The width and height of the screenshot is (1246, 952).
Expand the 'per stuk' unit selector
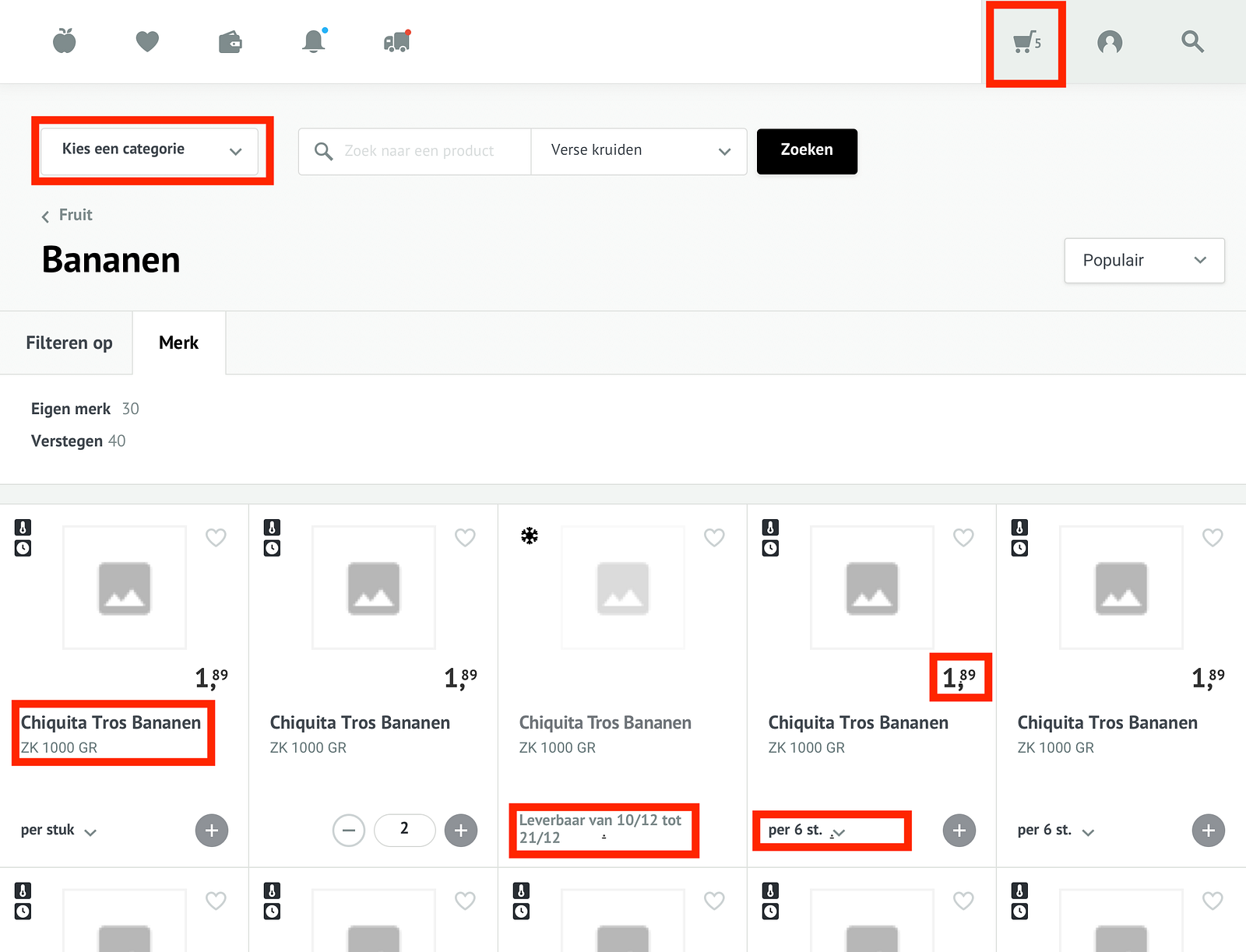point(58,831)
